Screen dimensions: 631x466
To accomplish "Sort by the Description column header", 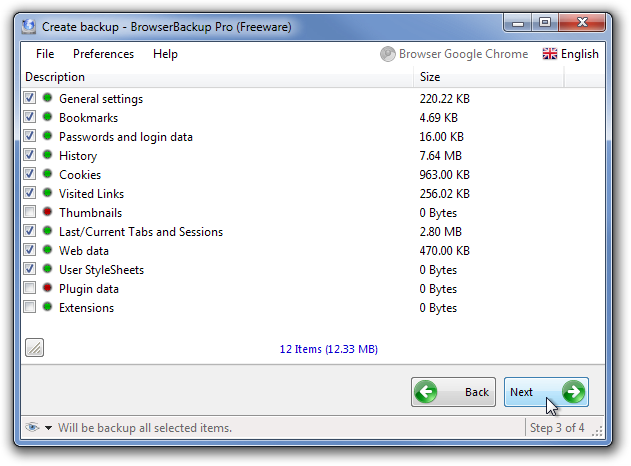I will click(217, 77).
